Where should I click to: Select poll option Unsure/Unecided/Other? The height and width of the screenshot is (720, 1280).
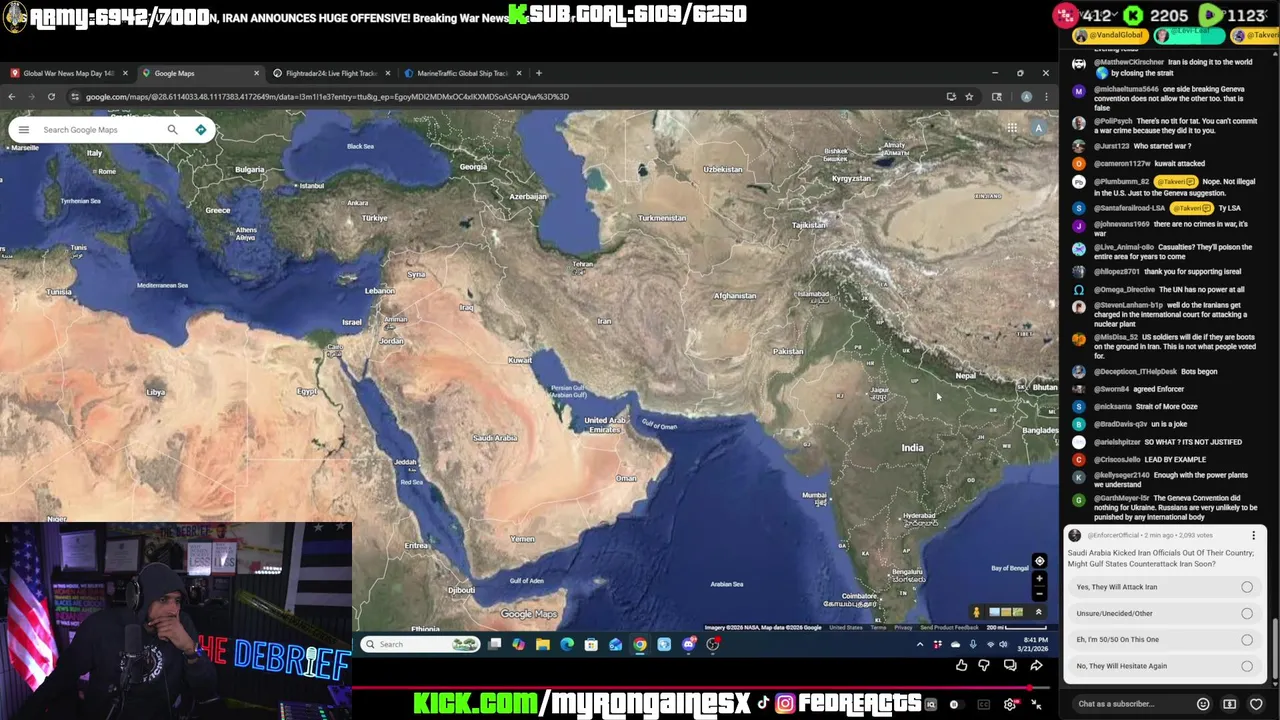pyautogui.click(x=1165, y=613)
